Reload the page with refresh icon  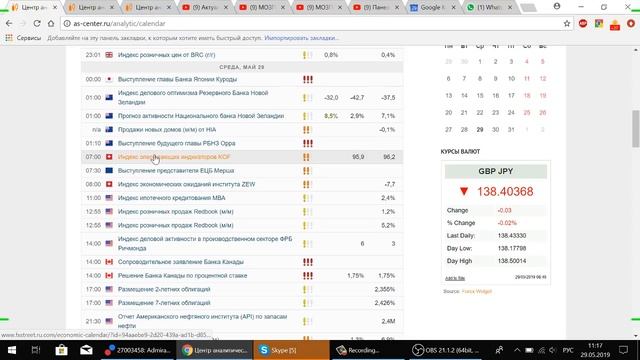(x=37, y=24)
